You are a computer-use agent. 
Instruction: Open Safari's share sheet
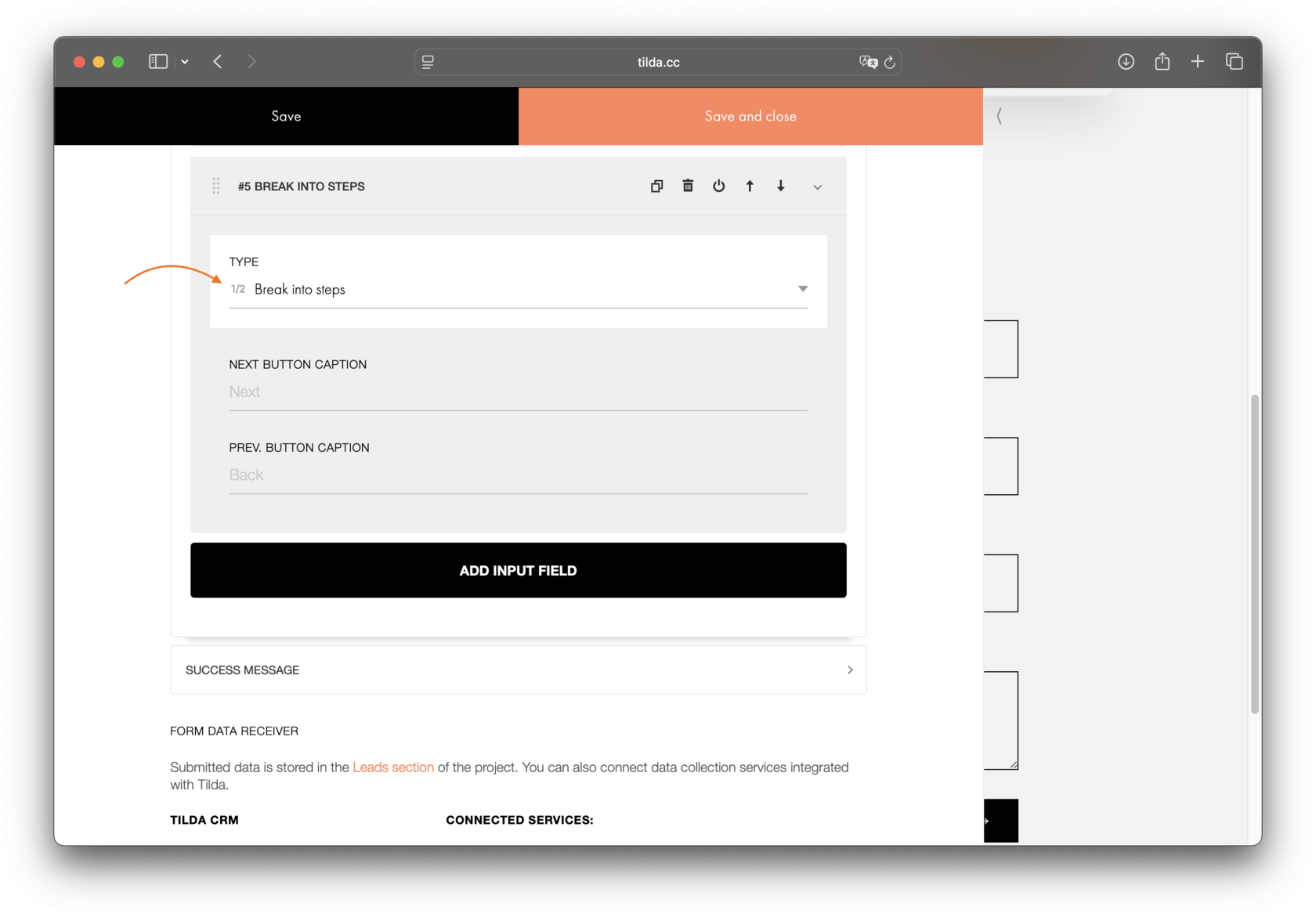point(1162,61)
